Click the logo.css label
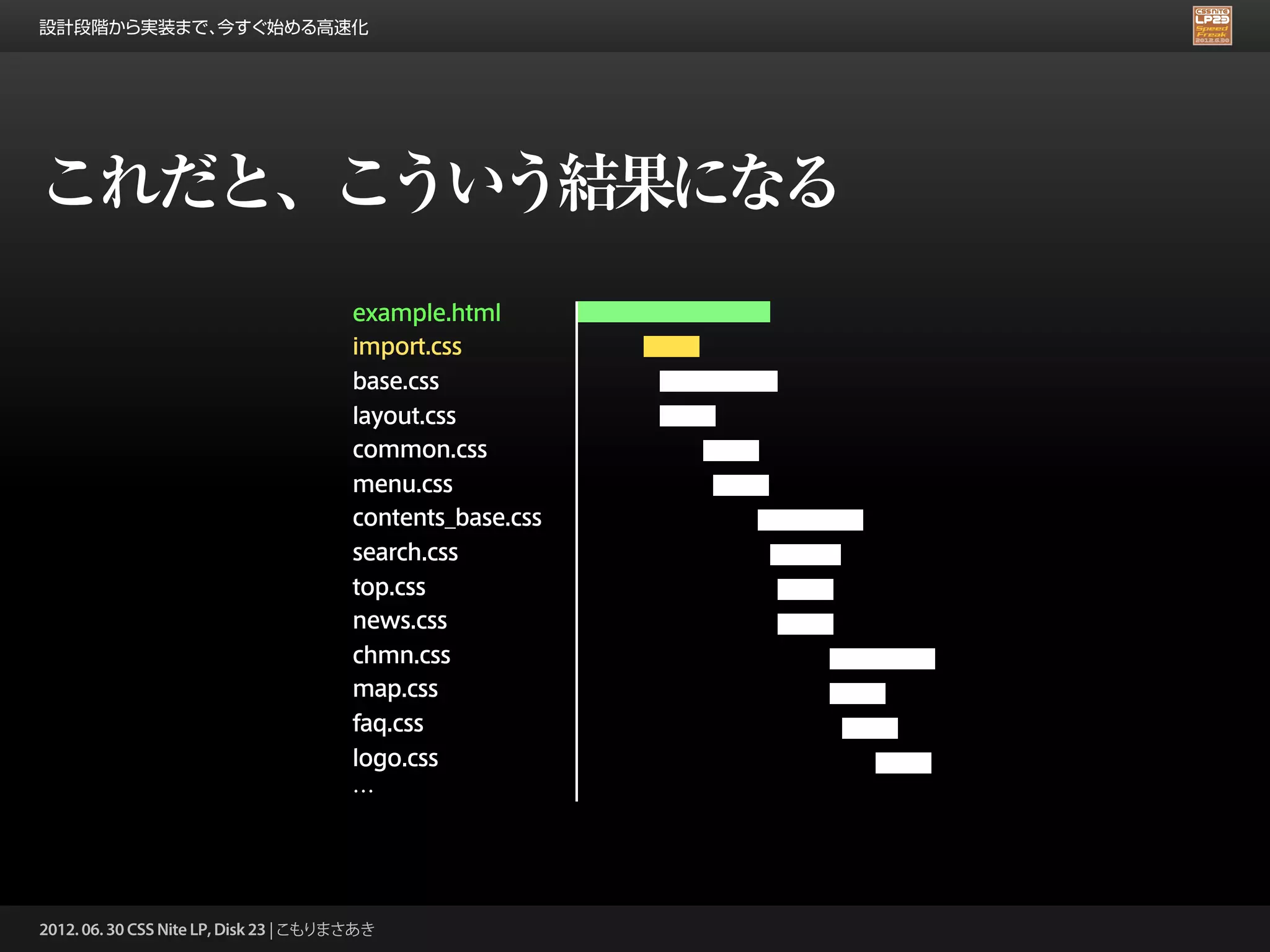 coord(395,759)
